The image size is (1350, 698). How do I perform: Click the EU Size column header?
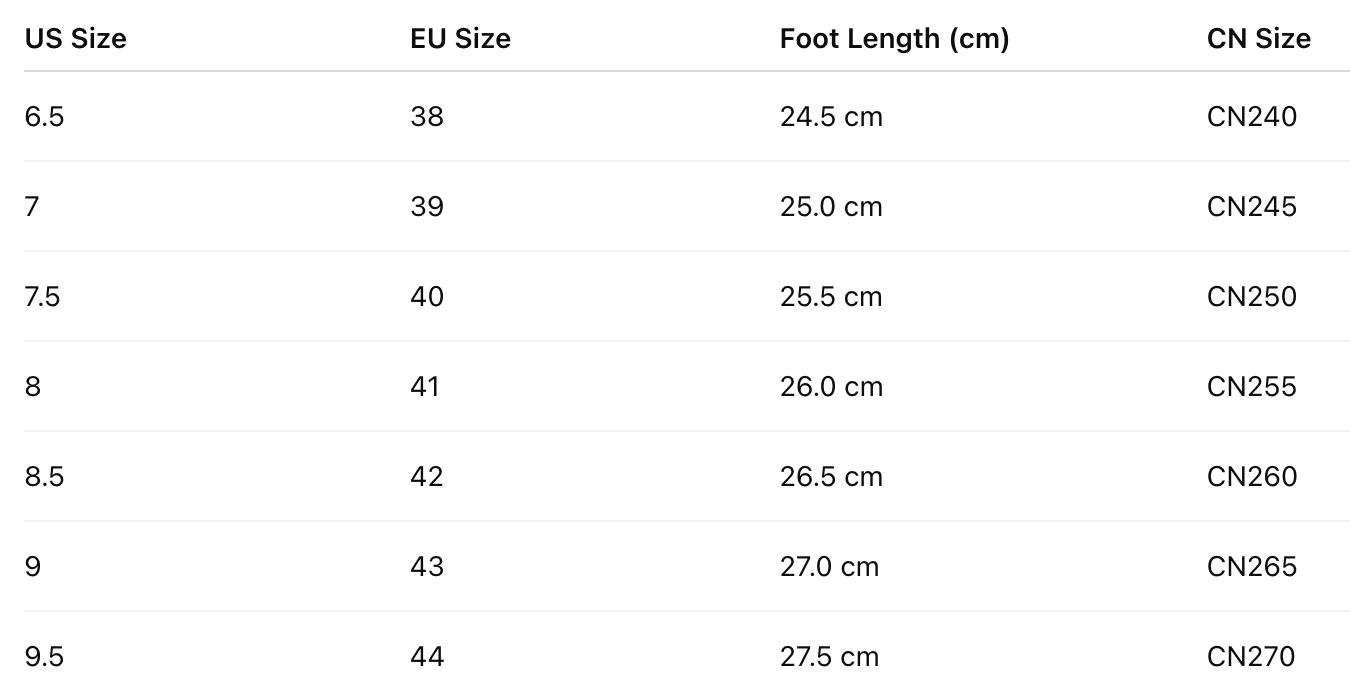[x=460, y=39]
